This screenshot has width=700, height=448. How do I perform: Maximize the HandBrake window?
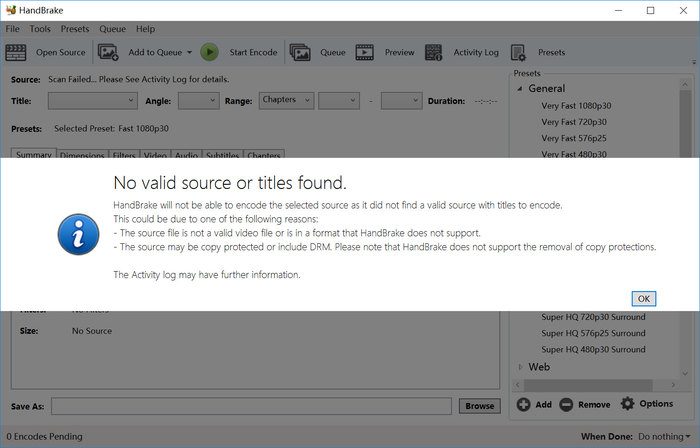650,10
